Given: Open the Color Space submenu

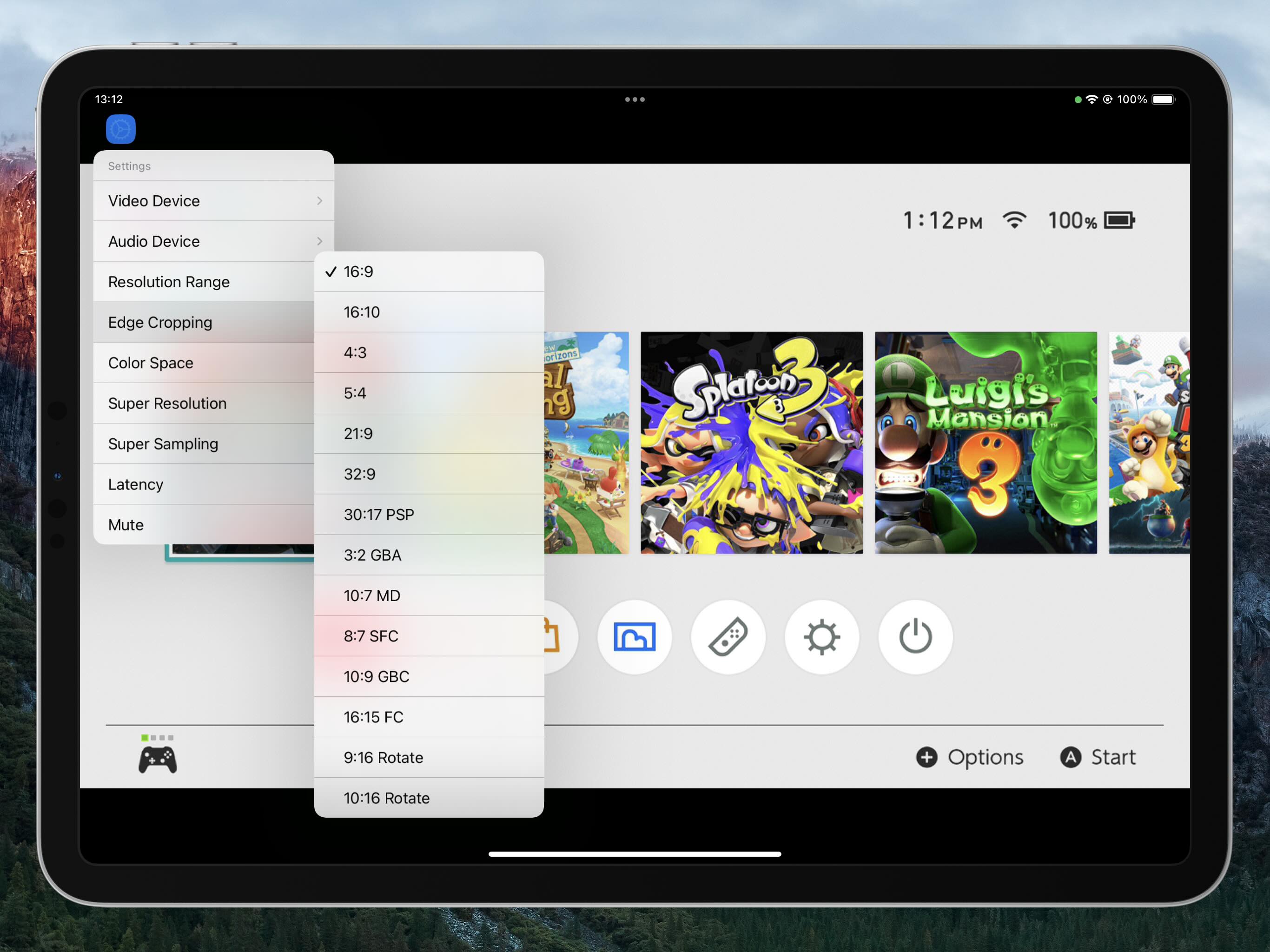Looking at the screenshot, I should click(204, 363).
